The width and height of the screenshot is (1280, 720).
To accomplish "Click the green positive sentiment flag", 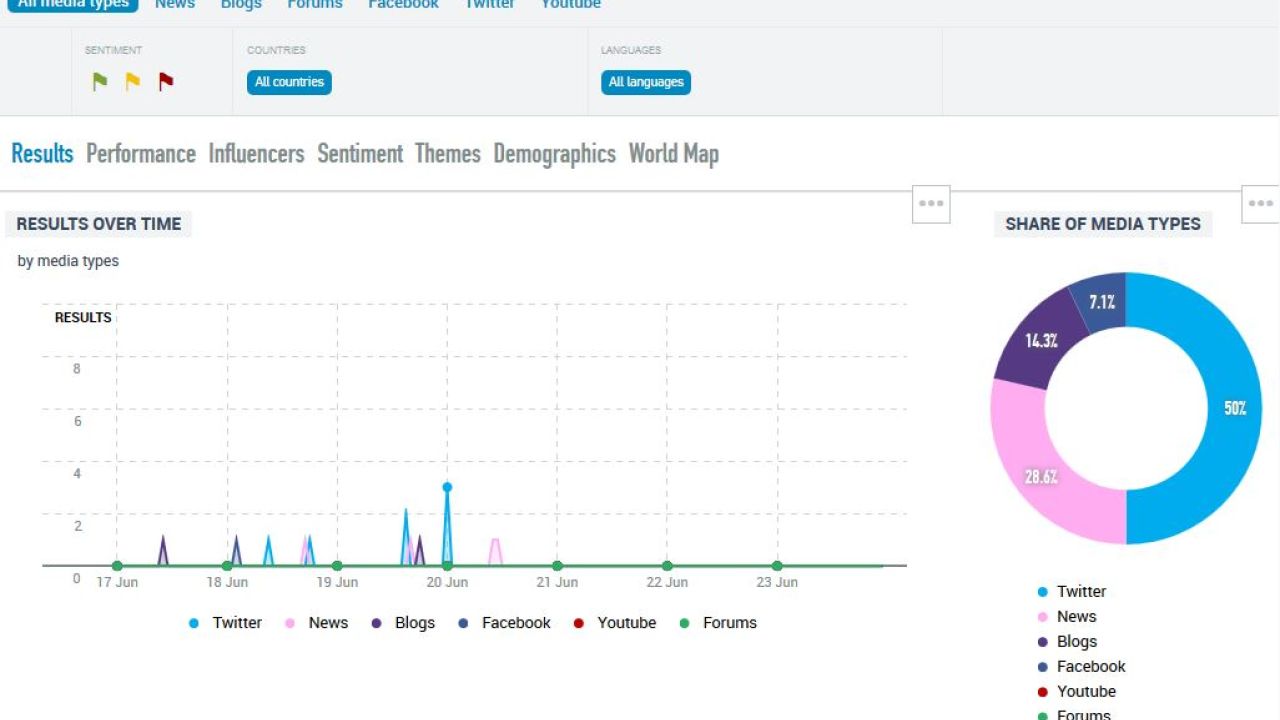I will 100,82.
